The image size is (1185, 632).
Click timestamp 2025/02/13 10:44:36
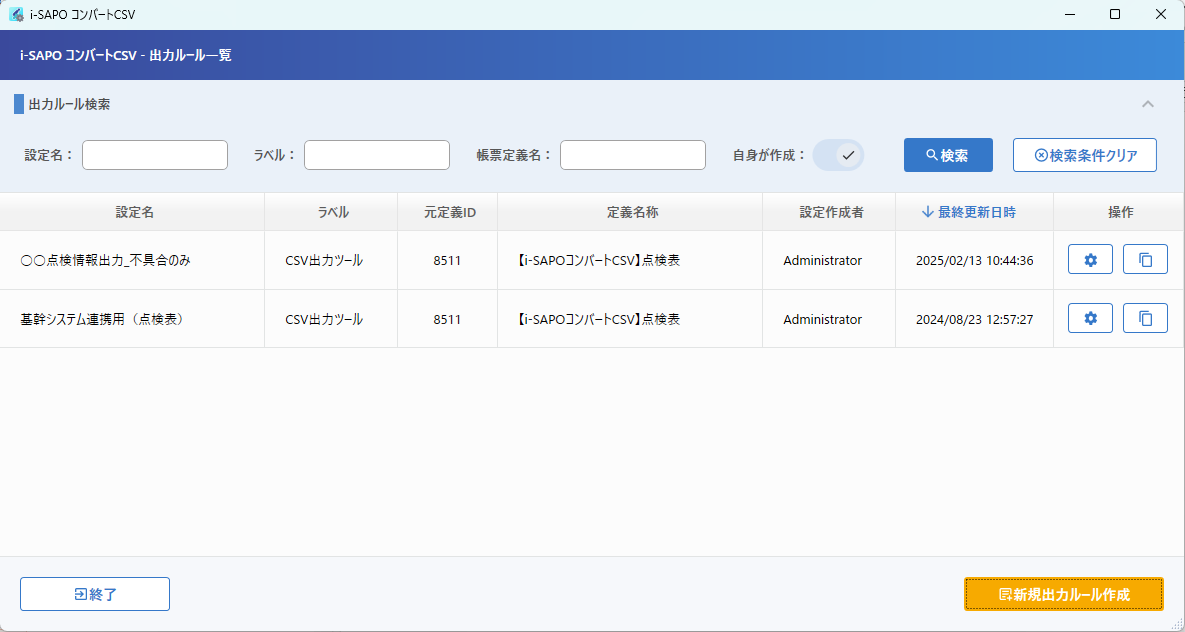coord(974,260)
